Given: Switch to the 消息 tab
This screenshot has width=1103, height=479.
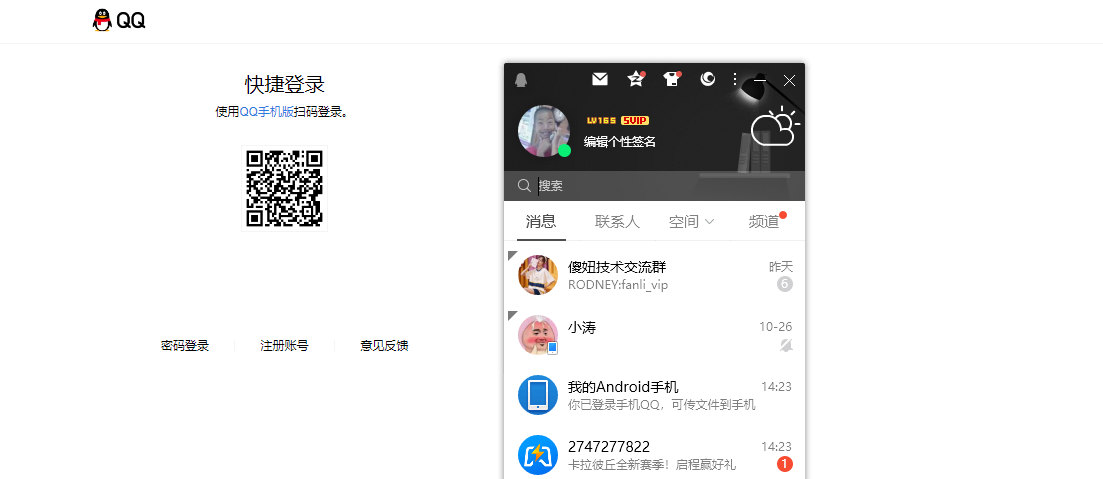Looking at the screenshot, I should pyautogui.click(x=541, y=222).
